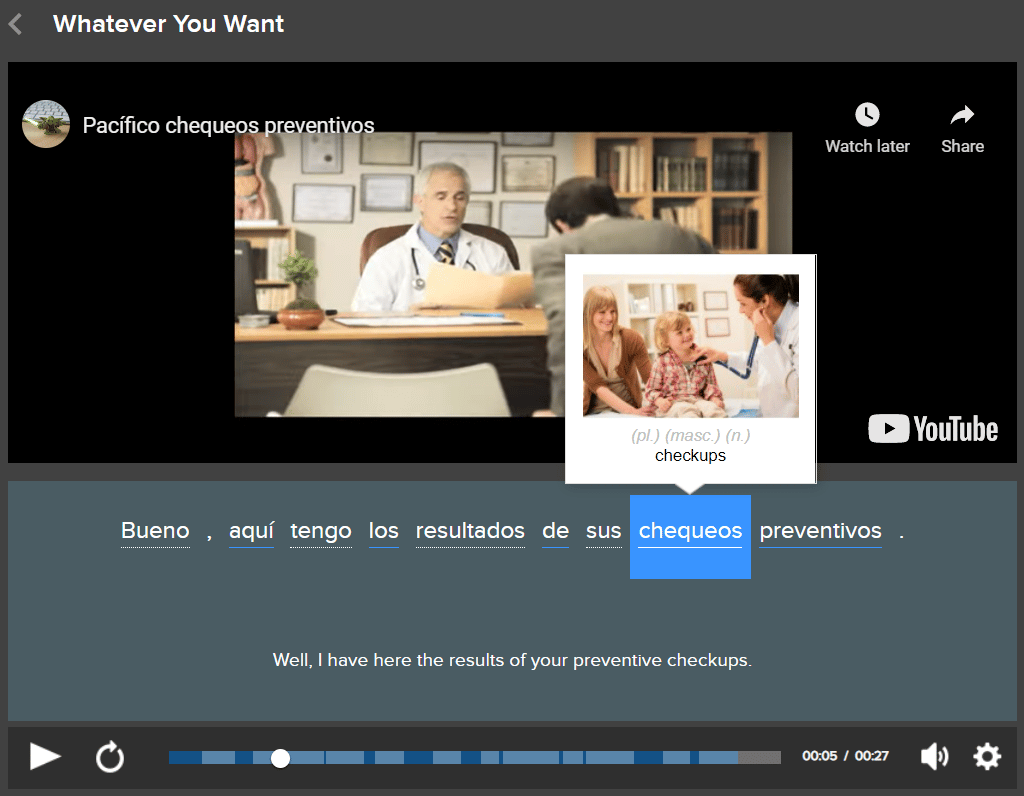Click the checkups definition image in popup
The width and height of the screenshot is (1024, 796).
point(690,346)
